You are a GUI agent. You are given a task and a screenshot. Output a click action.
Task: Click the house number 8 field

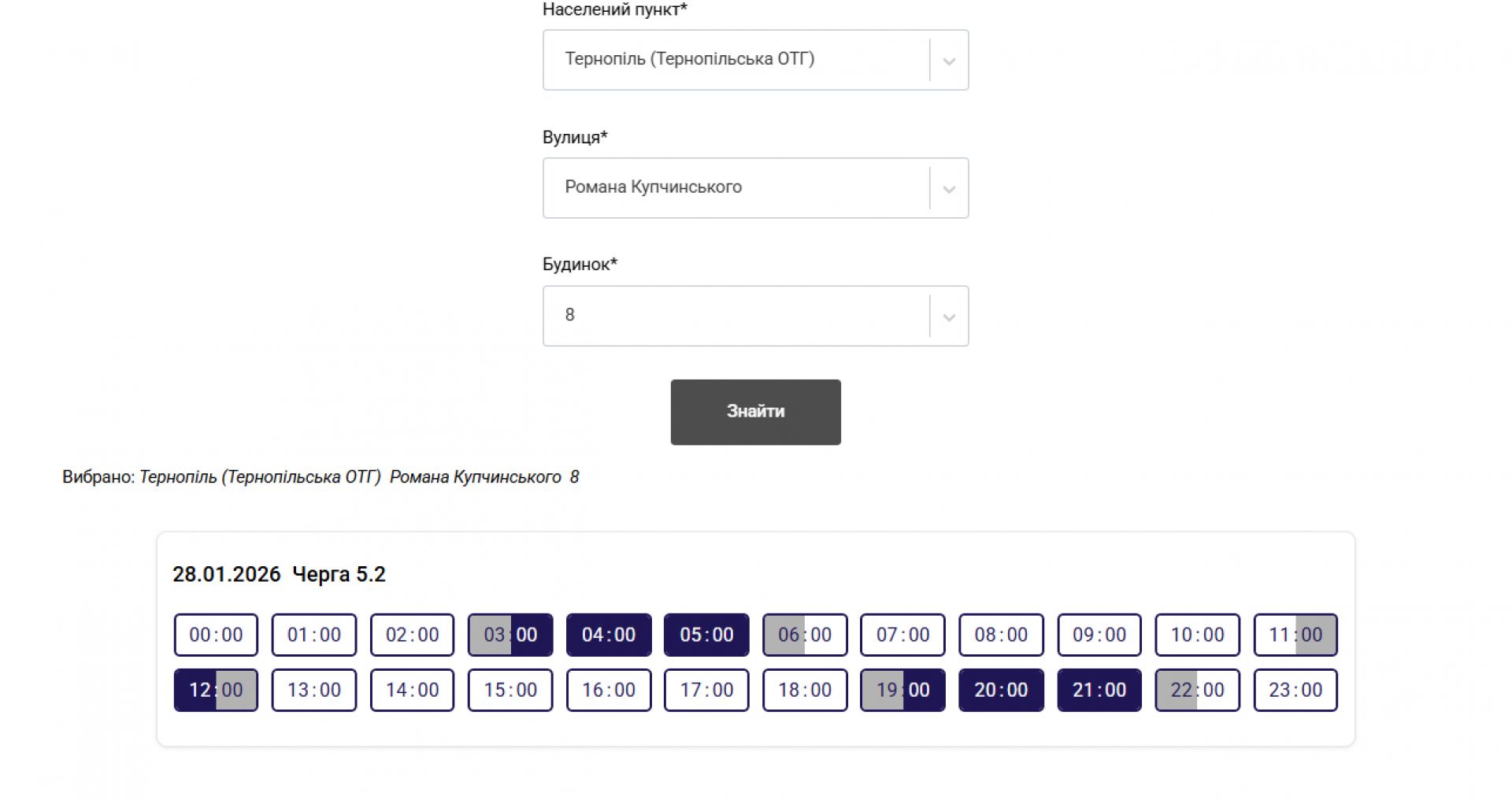click(x=734, y=316)
